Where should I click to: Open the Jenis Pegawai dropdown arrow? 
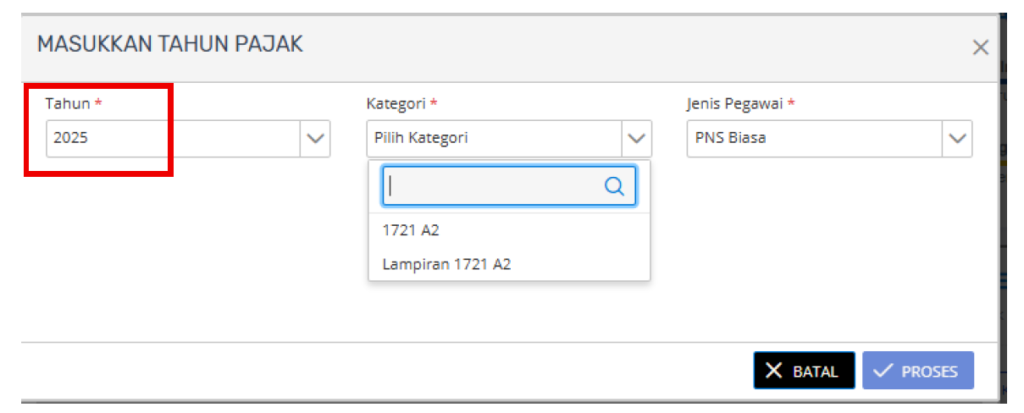coord(957,138)
